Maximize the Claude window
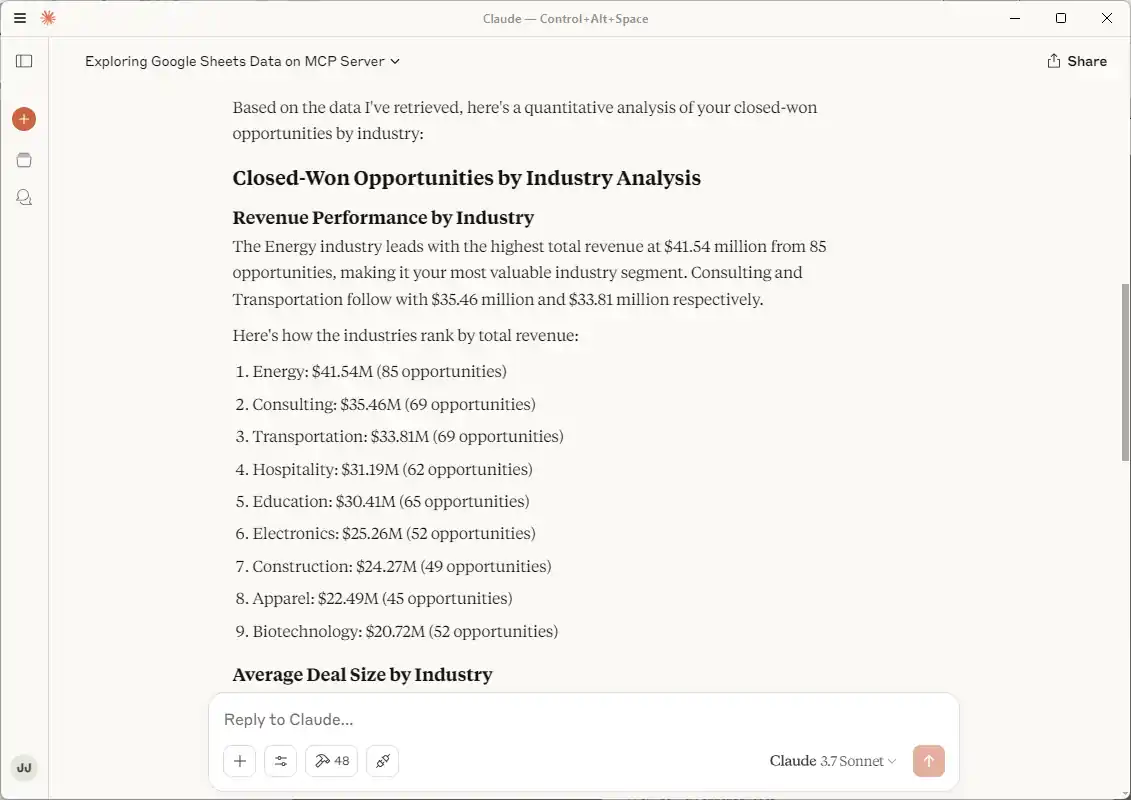The height and width of the screenshot is (800, 1131). (x=1061, y=18)
